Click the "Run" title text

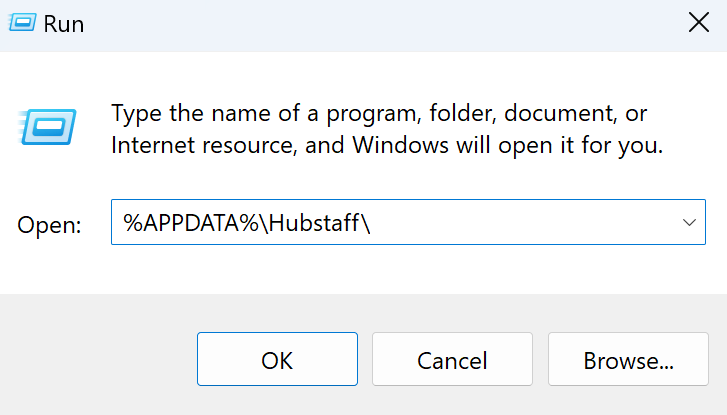point(64,24)
